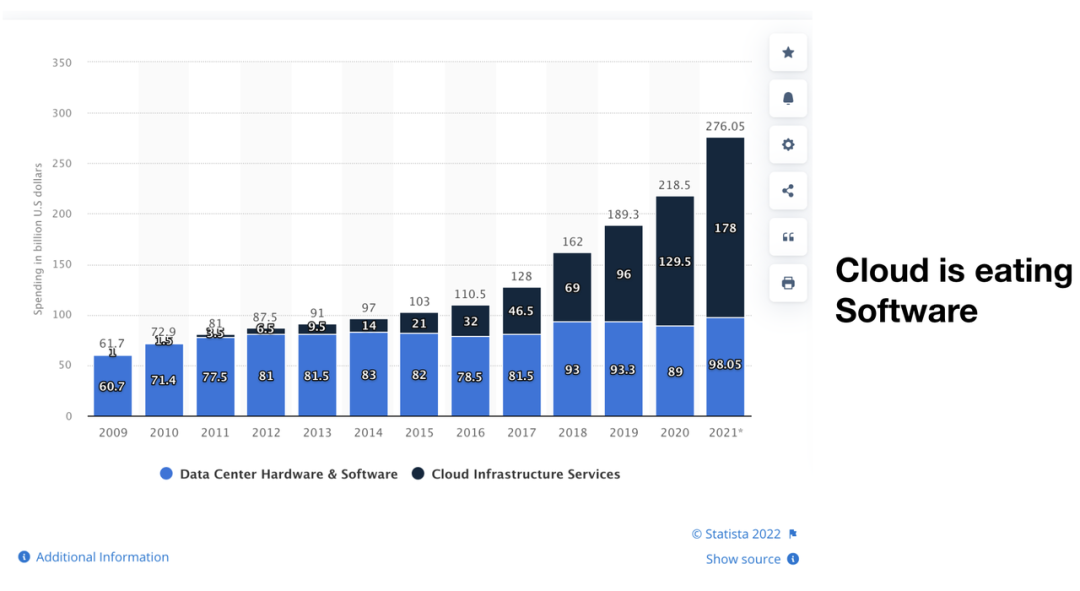Click the Show source link

tap(743, 559)
